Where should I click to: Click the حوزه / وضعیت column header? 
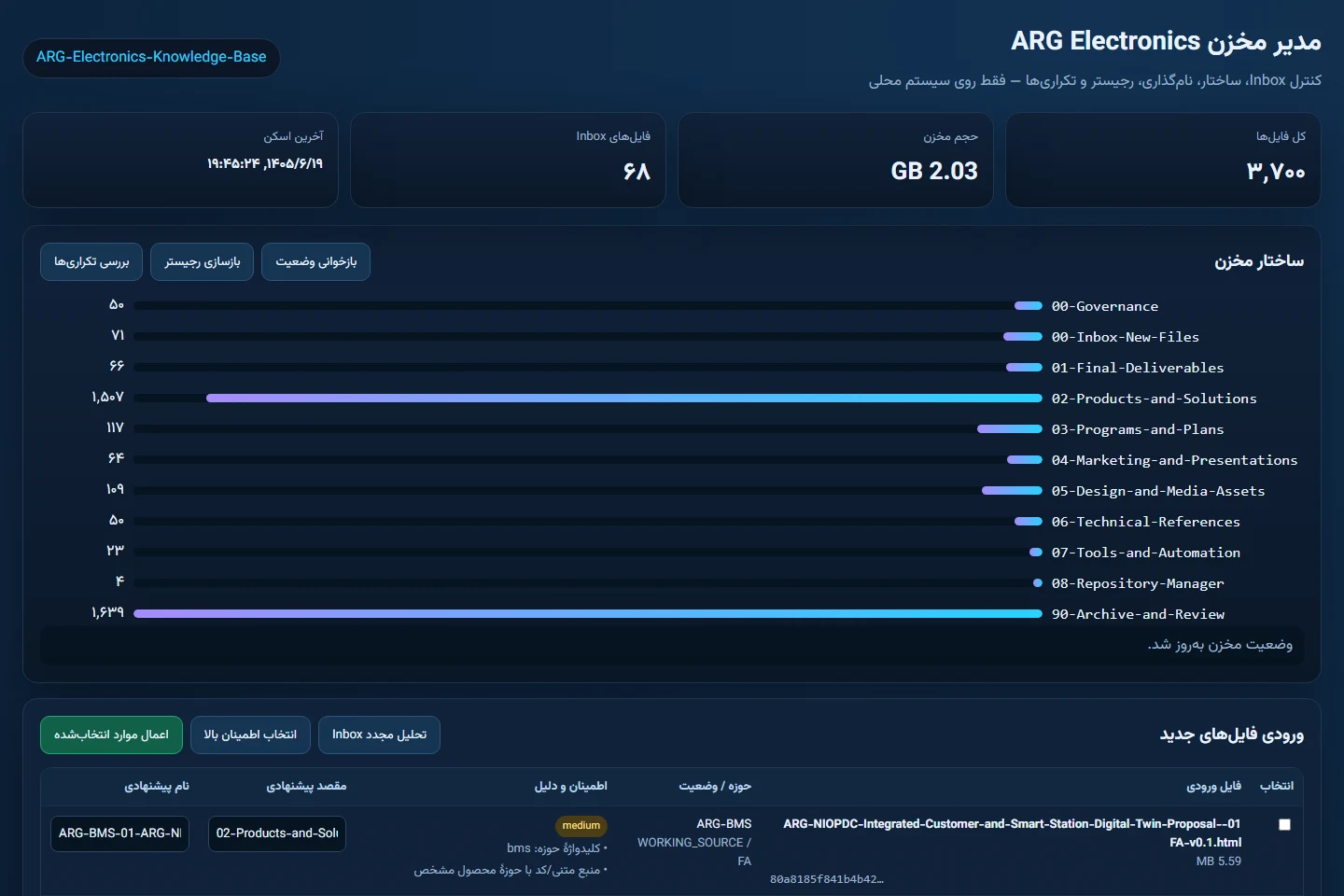click(x=715, y=787)
